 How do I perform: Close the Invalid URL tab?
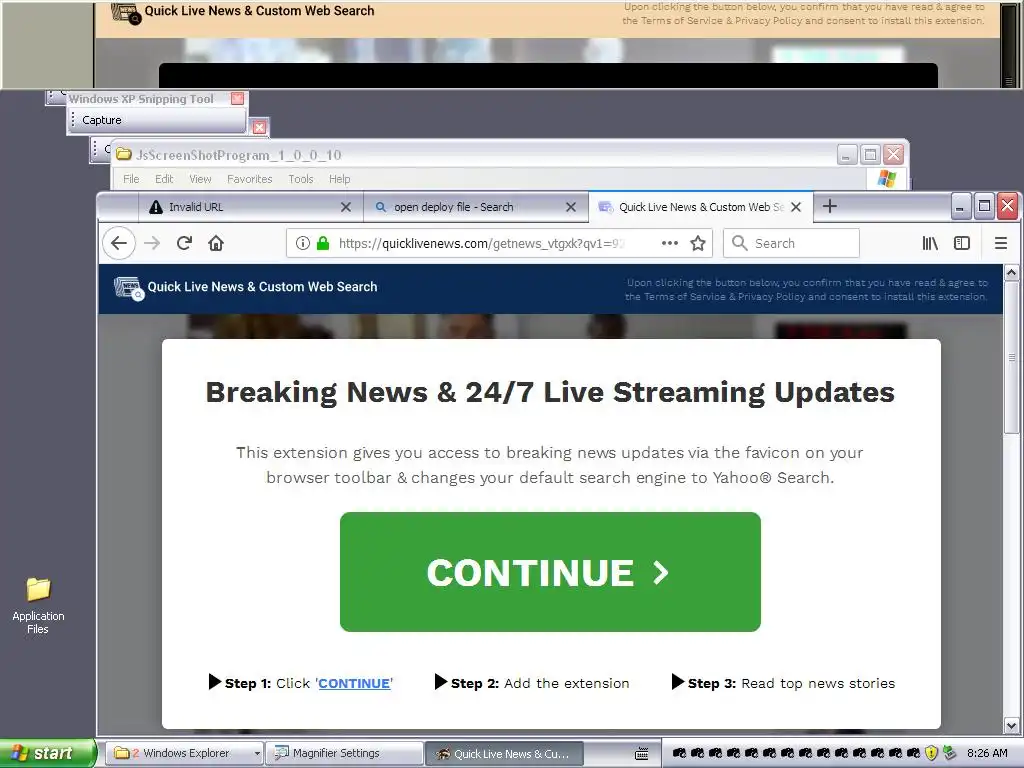346,207
